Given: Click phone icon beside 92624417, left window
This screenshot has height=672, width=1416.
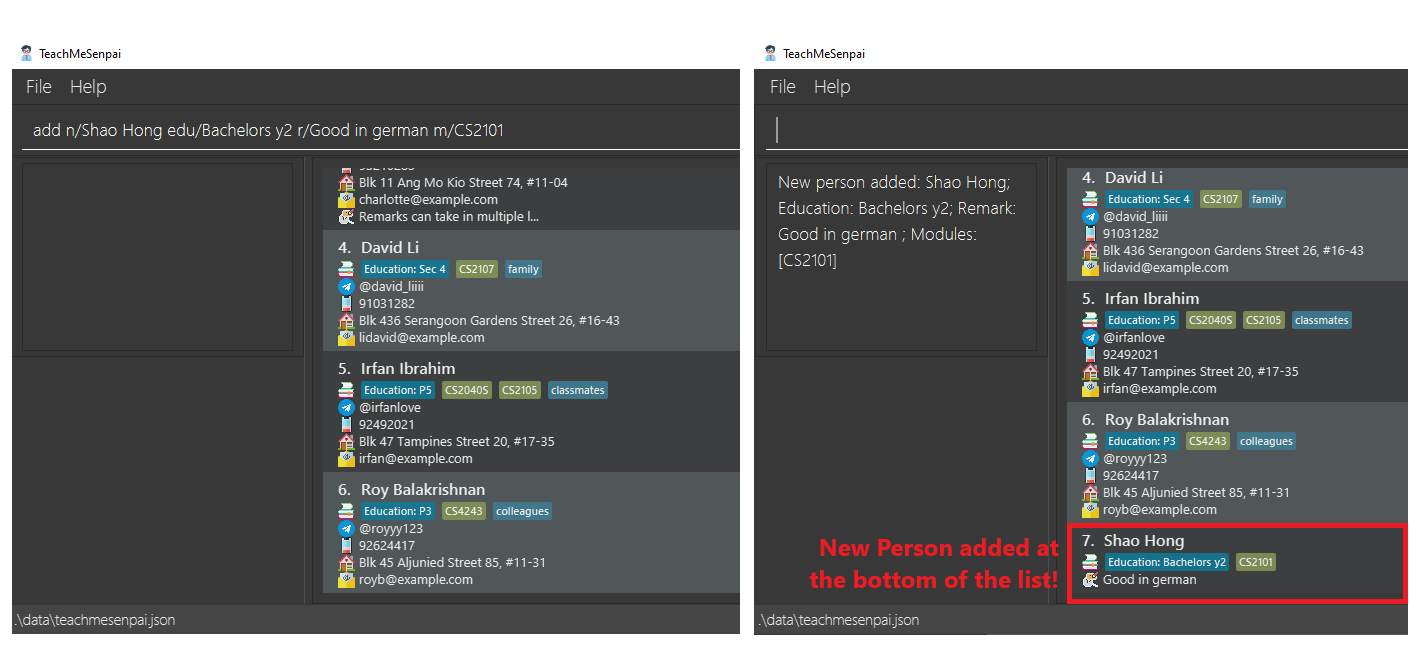Looking at the screenshot, I should 346,545.
